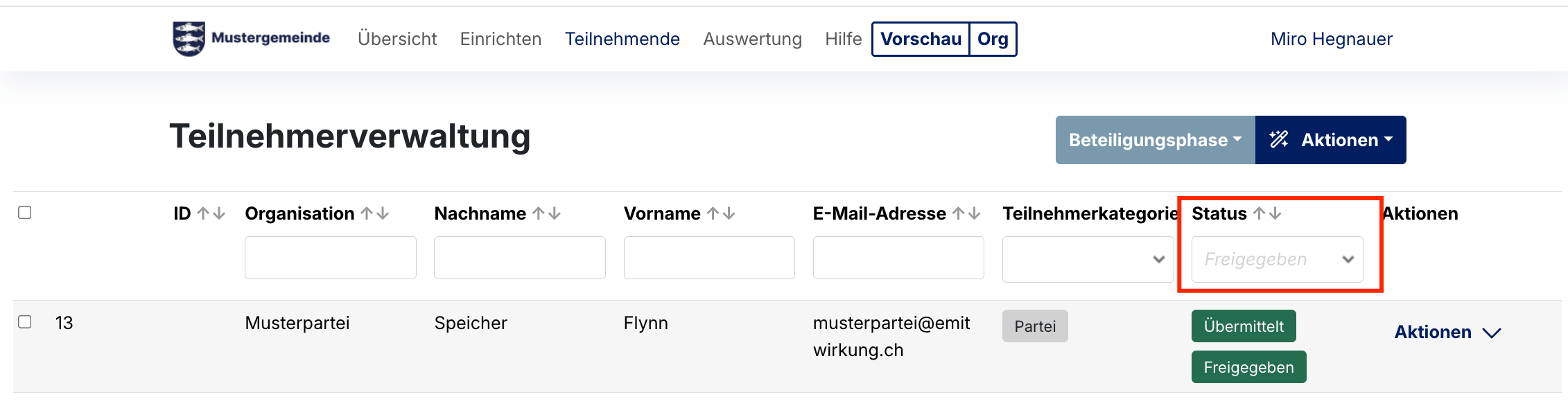This screenshot has width=1568, height=406.
Task: Sort by E-Mail-Adresse column arrows
Action: click(966, 214)
